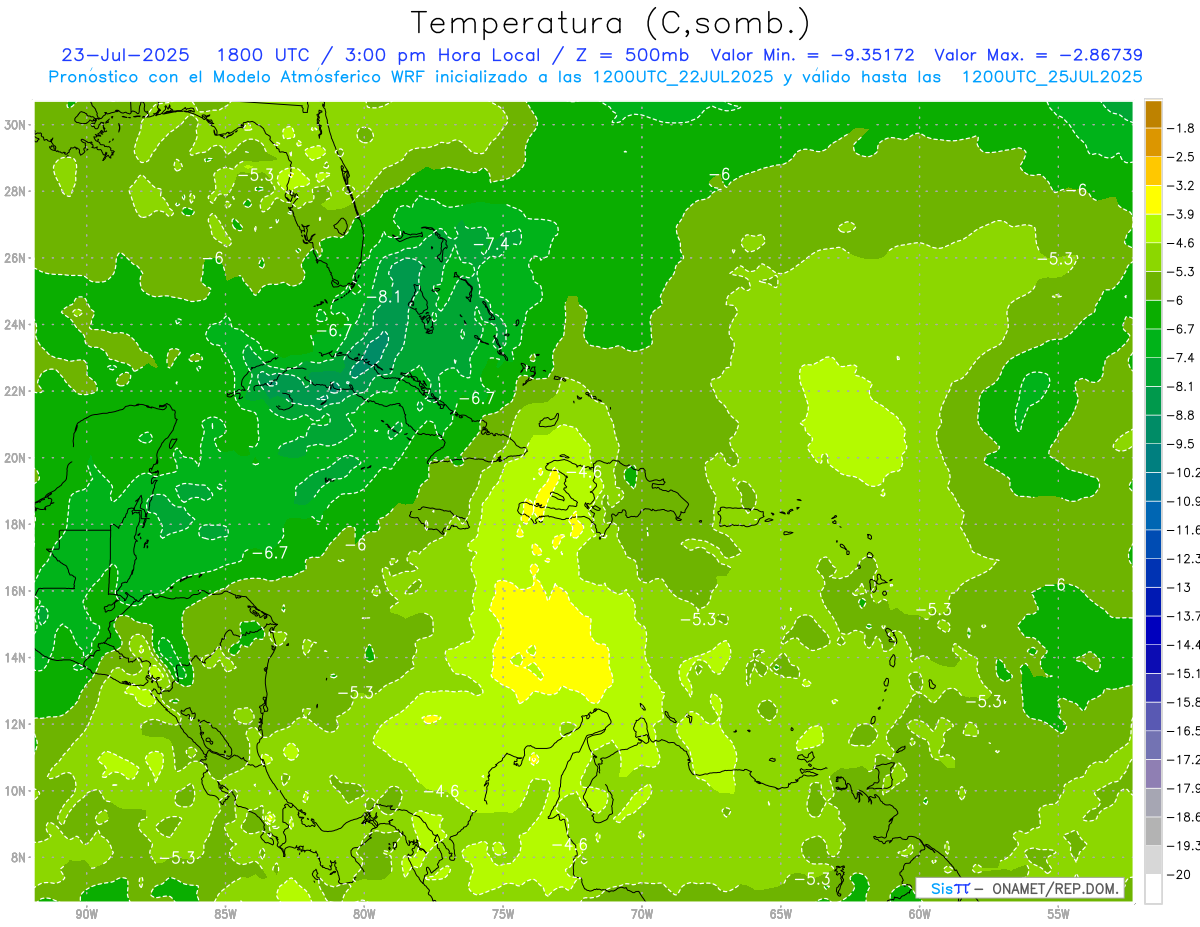1200x927 pixels.
Task: Click the date '23-Jul-2025' in the header
Action: (x=123, y=55)
